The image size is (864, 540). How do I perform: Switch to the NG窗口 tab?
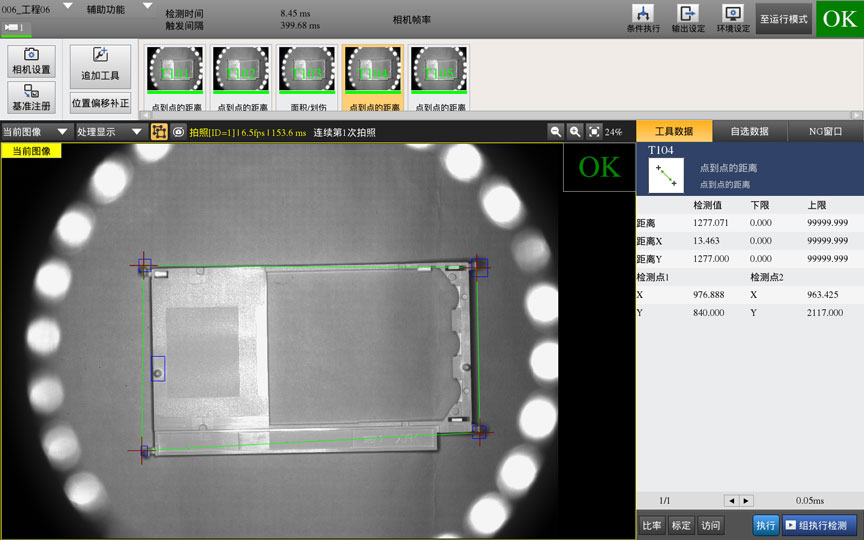point(825,131)
